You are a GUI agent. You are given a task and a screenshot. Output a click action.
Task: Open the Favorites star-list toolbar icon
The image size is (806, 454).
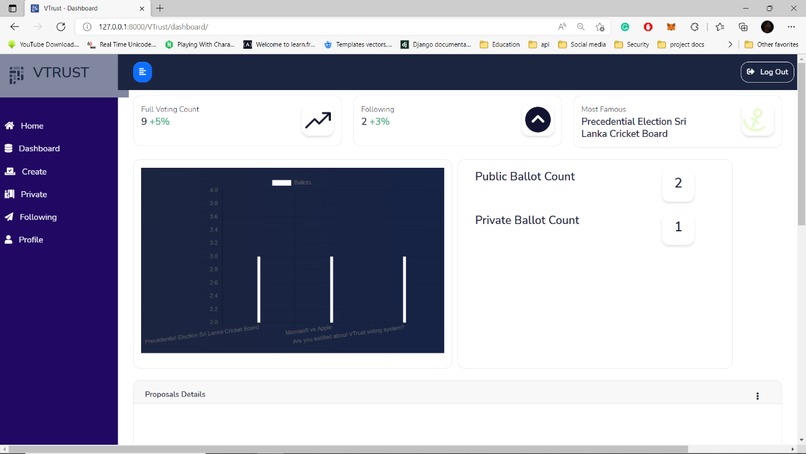pos(720,27)
